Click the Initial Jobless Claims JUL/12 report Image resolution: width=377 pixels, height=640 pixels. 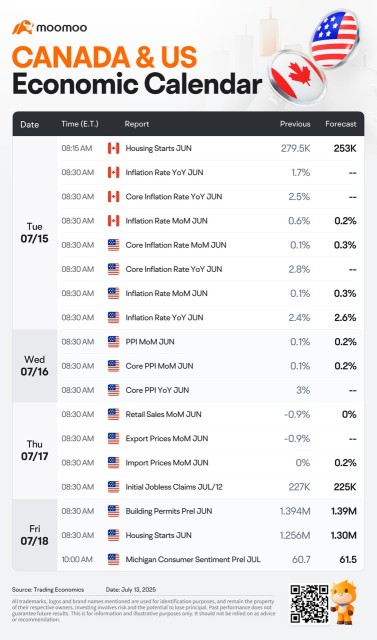coord(174,487)
